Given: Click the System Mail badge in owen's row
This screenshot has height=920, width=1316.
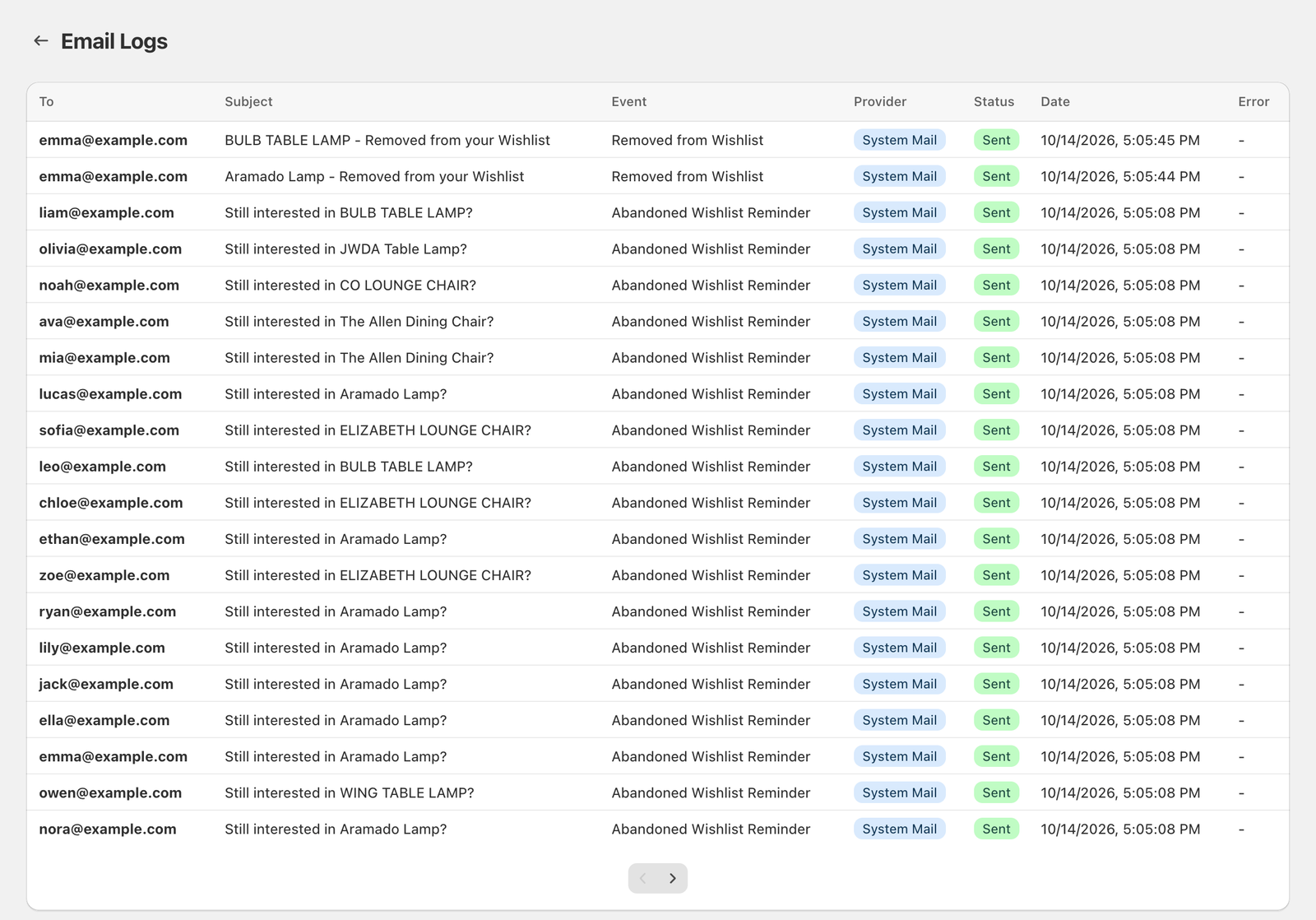Looking at the screenshot, I should pos(900,792).
